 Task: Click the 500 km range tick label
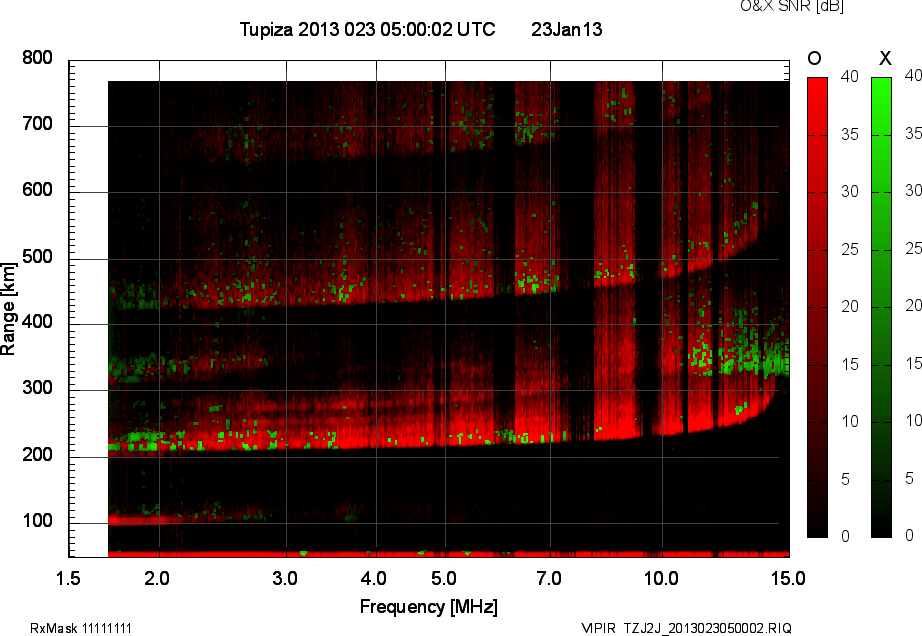[37, 256]
